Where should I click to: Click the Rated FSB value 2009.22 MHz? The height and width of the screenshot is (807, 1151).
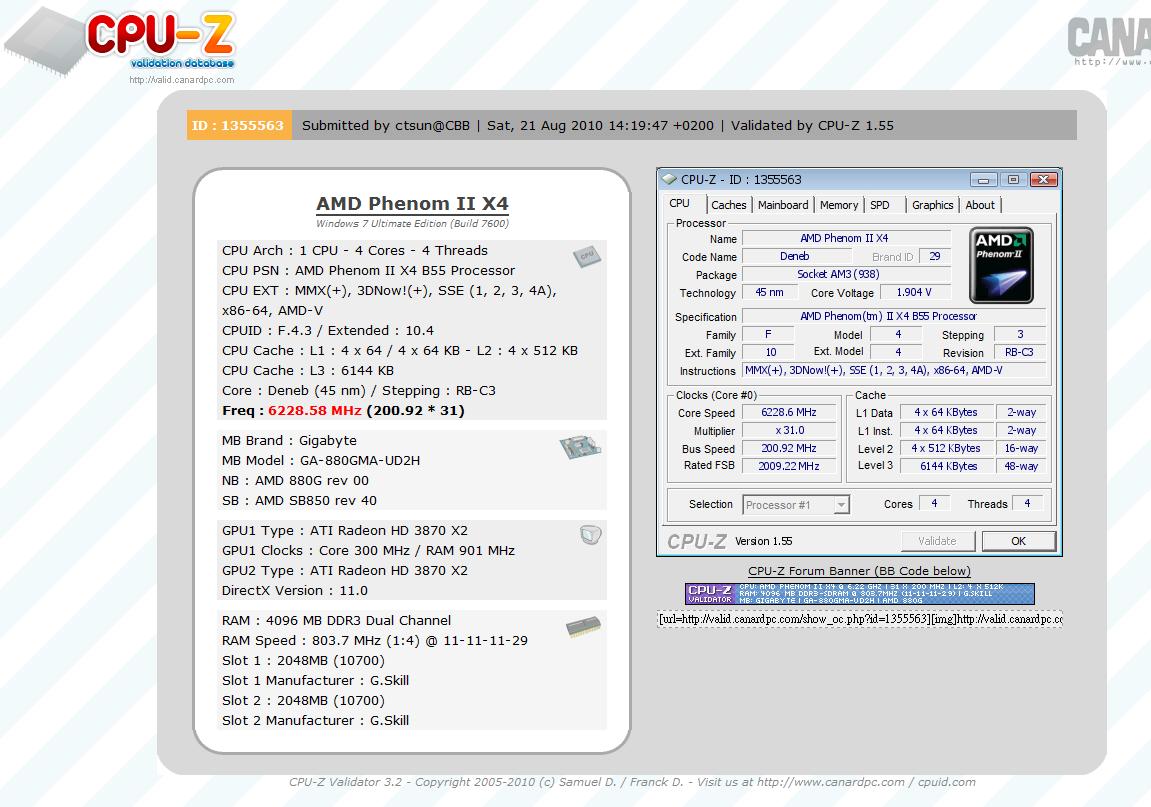coord(789,466)
